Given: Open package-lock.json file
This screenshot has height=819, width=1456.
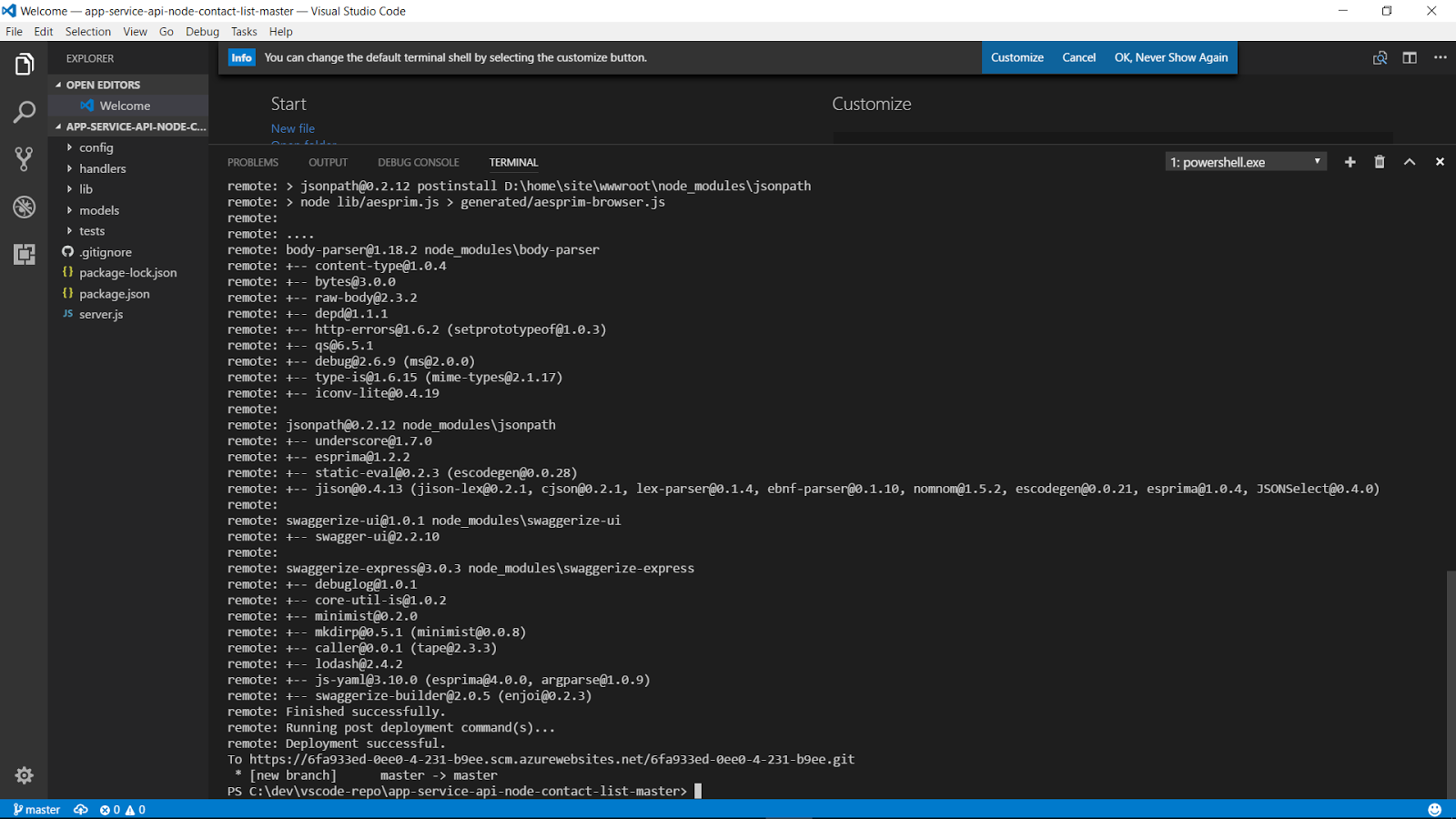Looking at the screenshot, I should coord(127,273).
